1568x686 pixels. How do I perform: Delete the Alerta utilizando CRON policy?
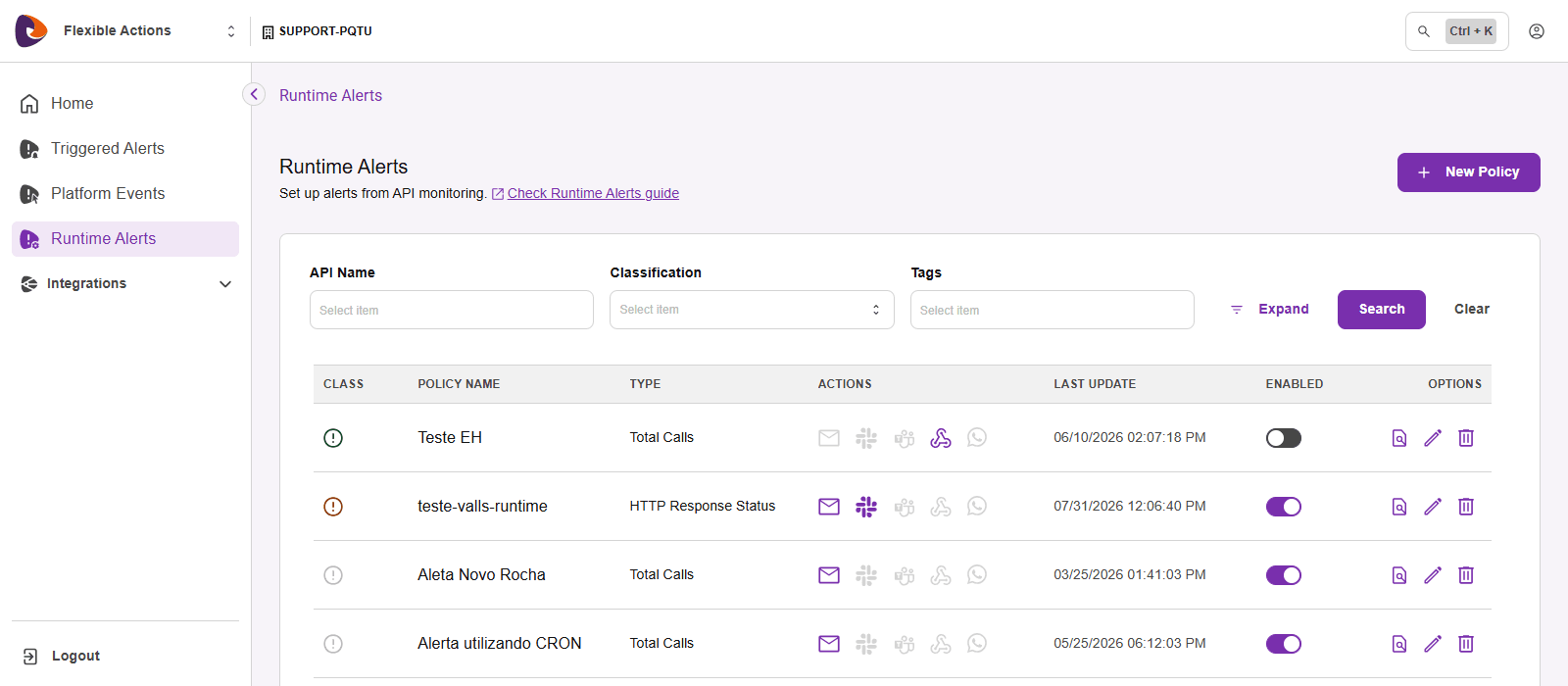pyautogui.click(x=1466, y=644)
